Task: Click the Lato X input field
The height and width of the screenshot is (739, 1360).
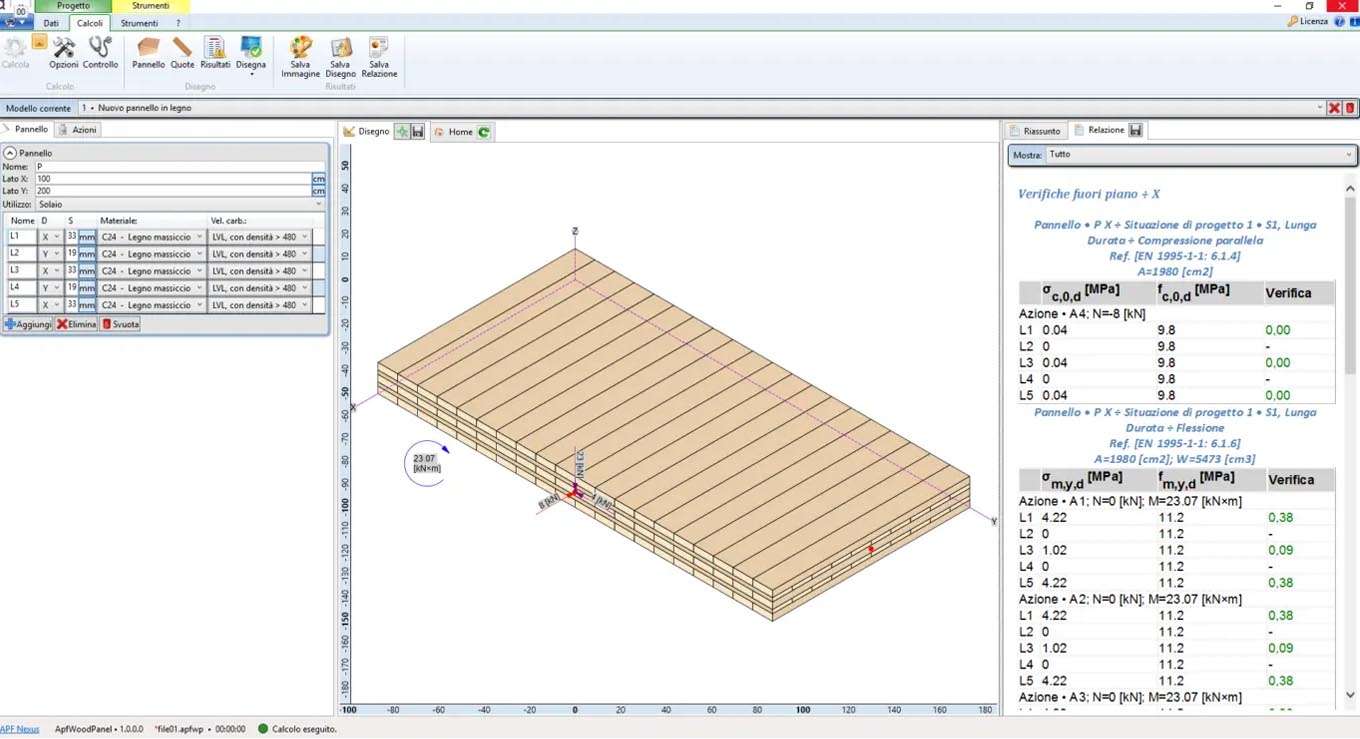Action: (x=172, y=179)
